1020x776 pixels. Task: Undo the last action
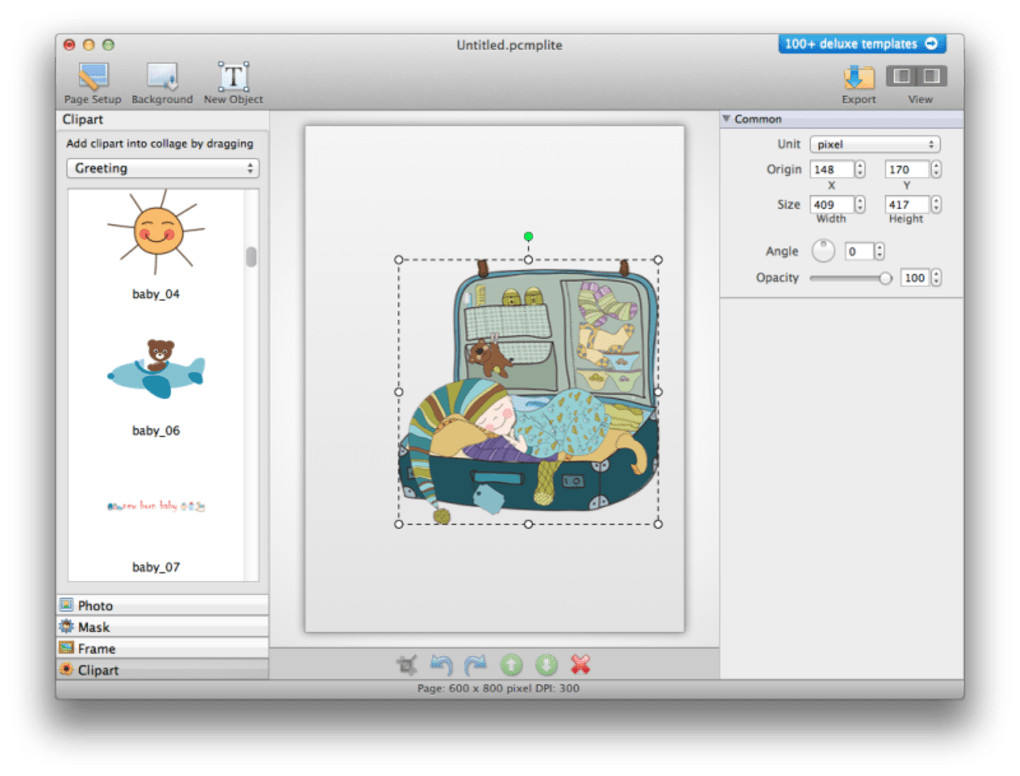(x=441, y=665)
